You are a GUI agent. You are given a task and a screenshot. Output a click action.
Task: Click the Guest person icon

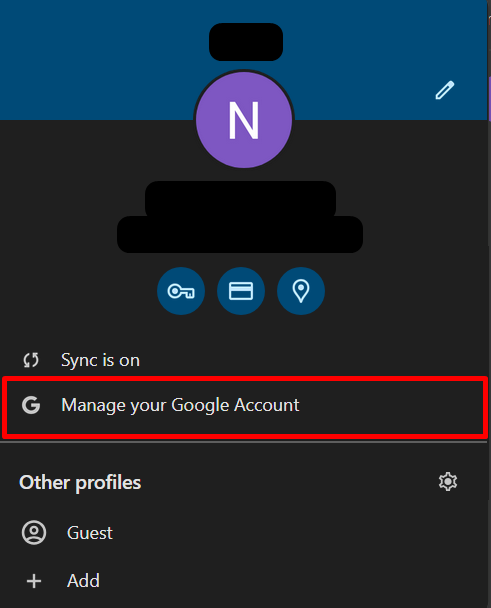tap(34, 532)
